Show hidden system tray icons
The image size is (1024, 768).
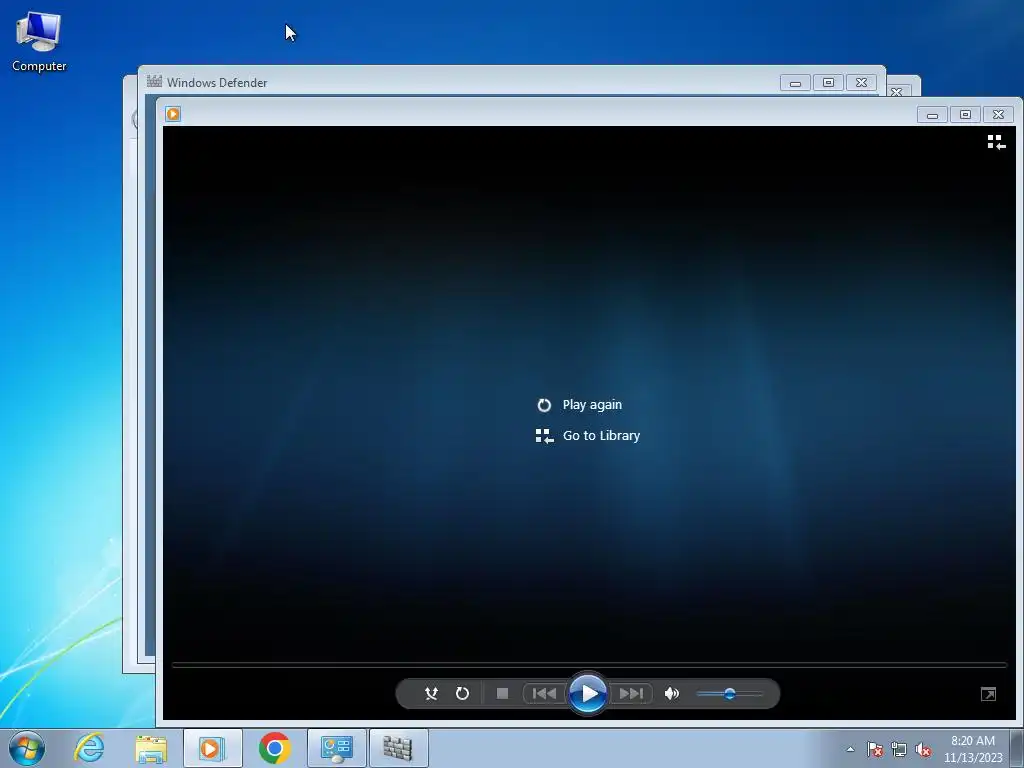850,749
